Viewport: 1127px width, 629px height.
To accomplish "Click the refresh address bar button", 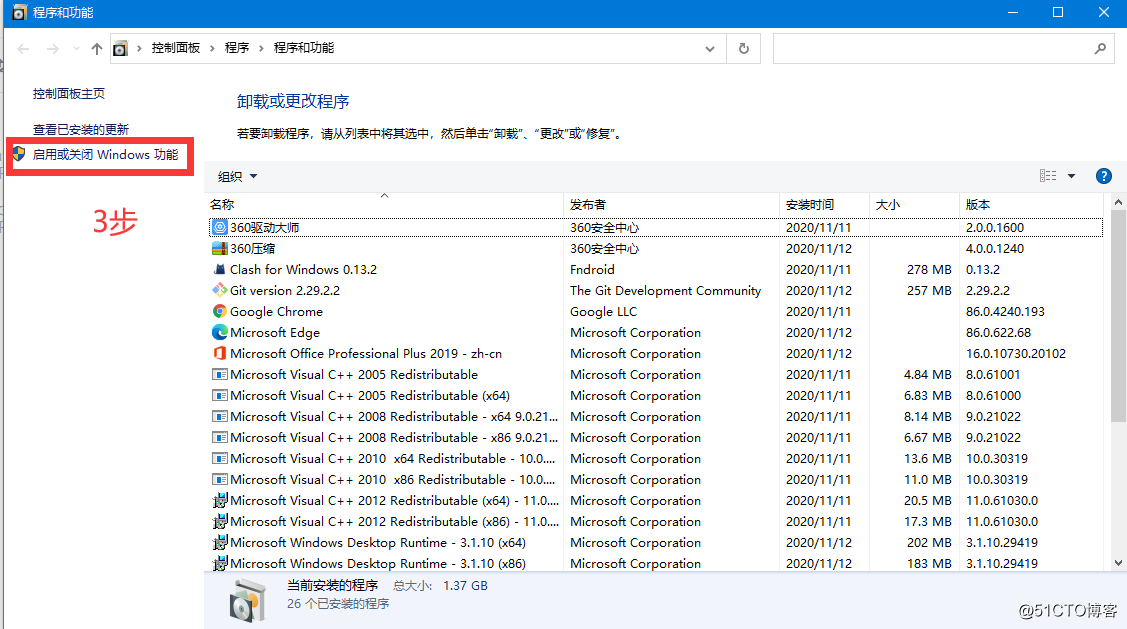I will [x=744, y=48].
